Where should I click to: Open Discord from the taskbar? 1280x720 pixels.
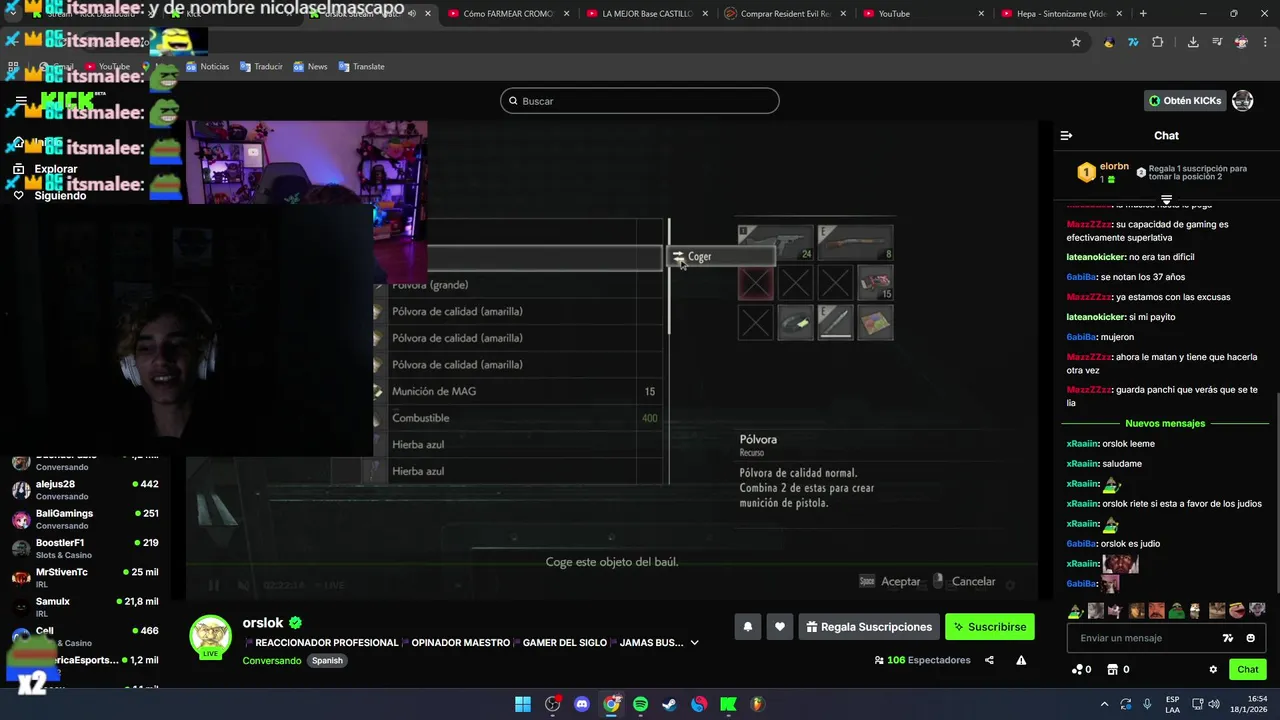[x=582, y=704]
